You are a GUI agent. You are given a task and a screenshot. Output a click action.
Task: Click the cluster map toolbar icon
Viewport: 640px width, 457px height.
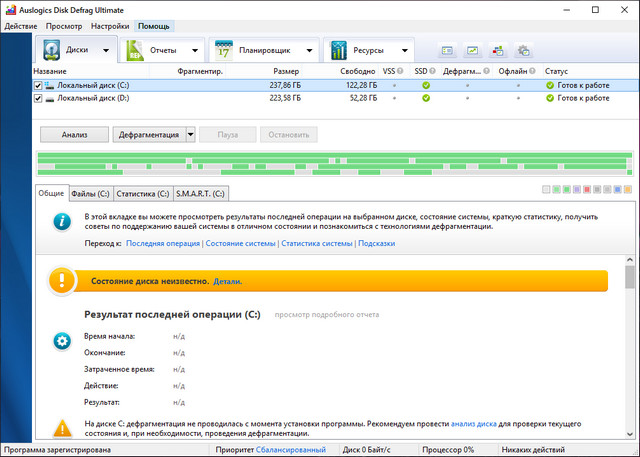(x=498, y=51)
